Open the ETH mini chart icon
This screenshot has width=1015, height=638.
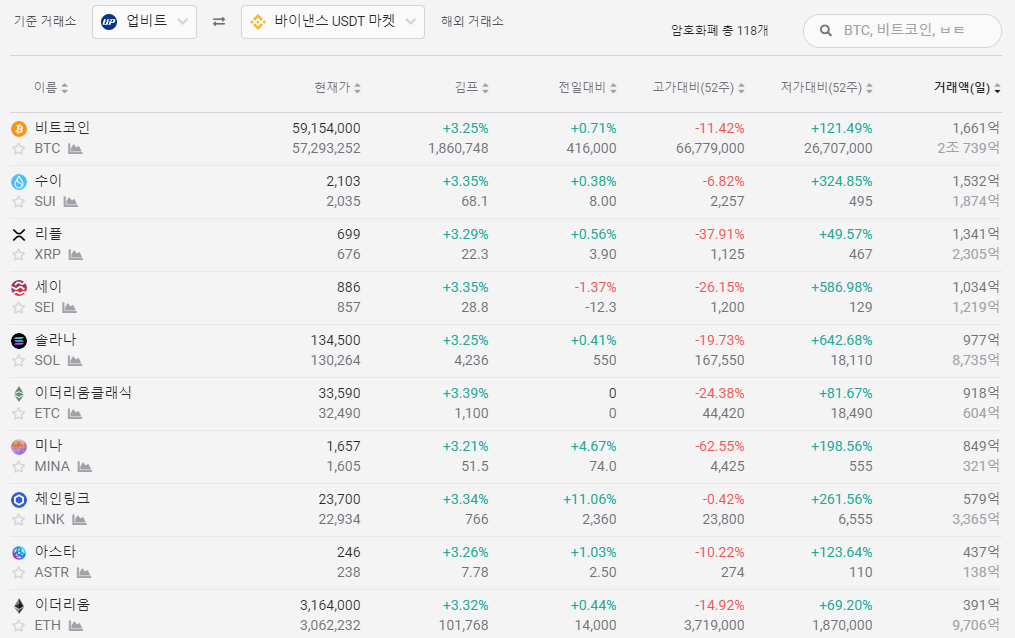[x=76, y=626]
